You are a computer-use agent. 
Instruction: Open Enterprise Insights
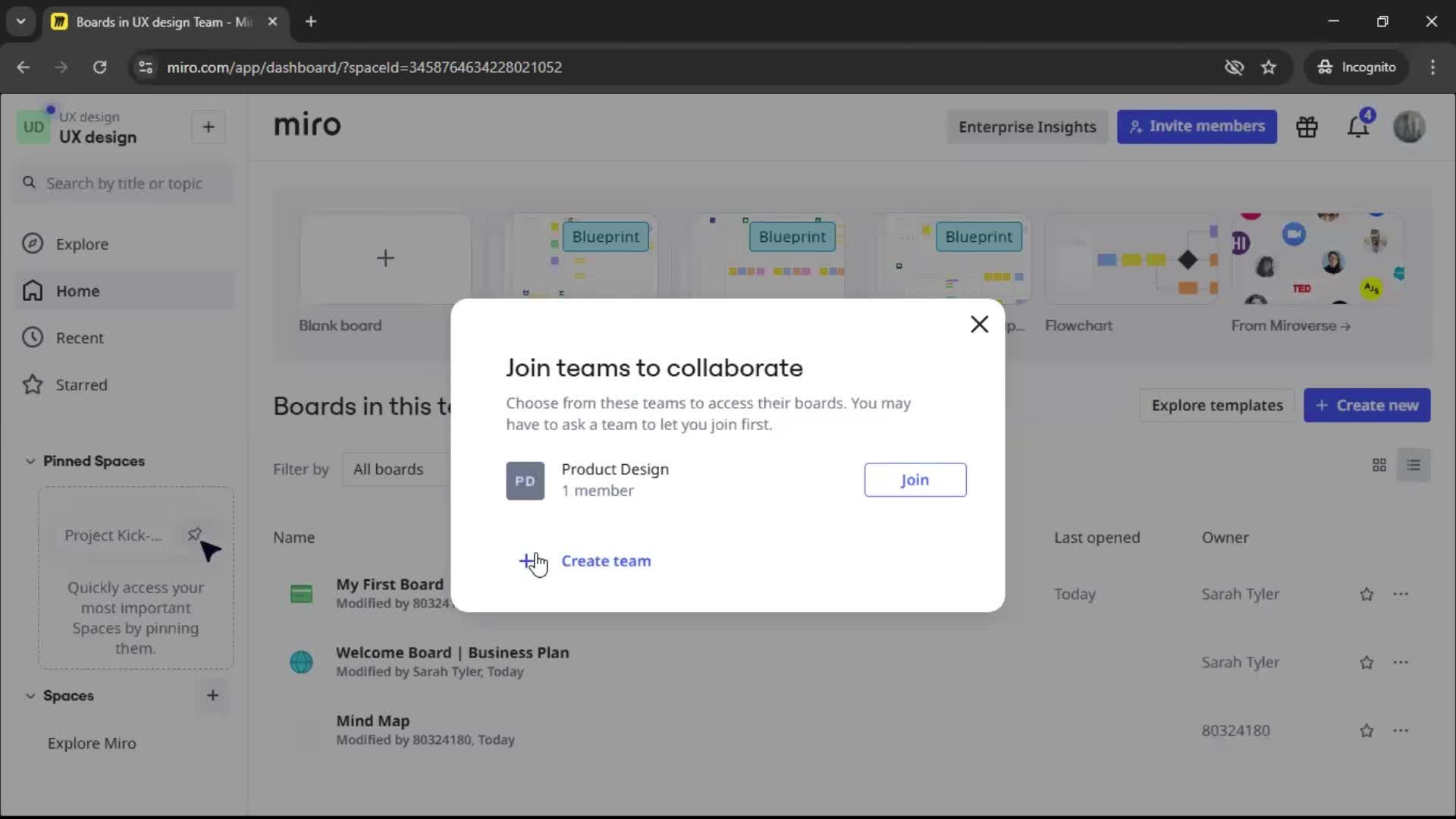pos(1027,127)
